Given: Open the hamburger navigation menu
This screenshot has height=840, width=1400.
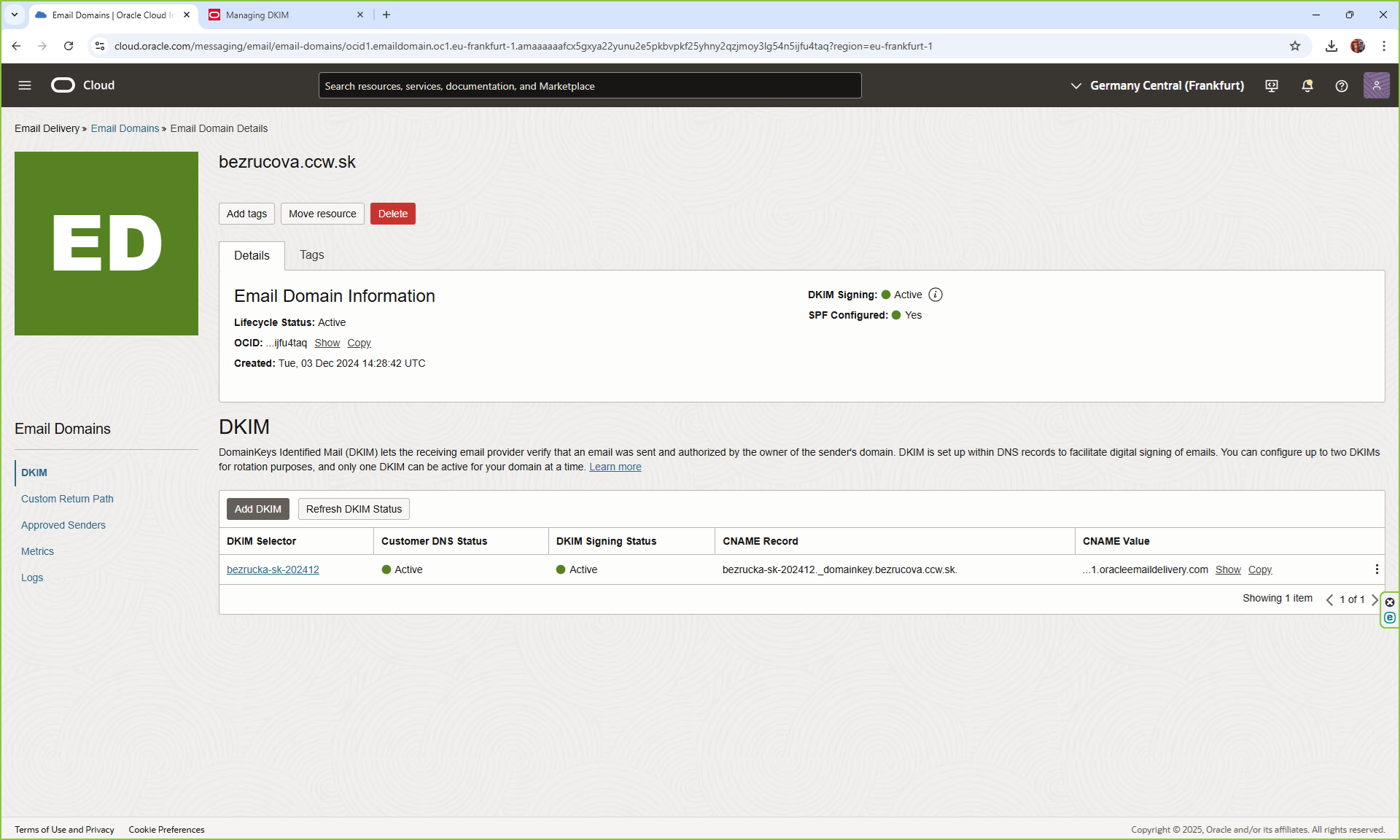Looking at the screenshot, I should pyautogui.click(x=25, y=85).
